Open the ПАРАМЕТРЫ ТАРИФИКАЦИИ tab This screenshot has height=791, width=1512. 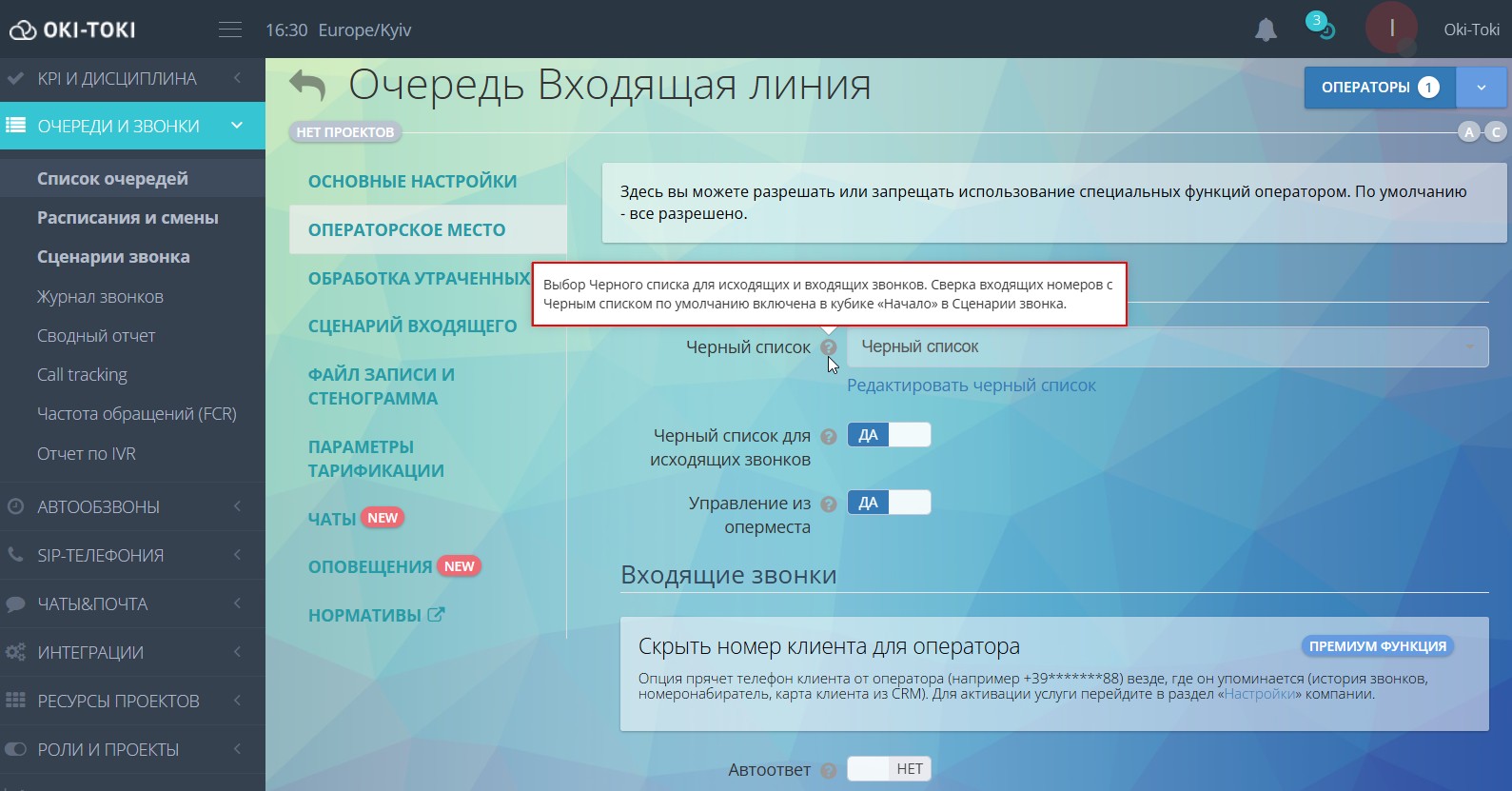(x=376, y=459)
